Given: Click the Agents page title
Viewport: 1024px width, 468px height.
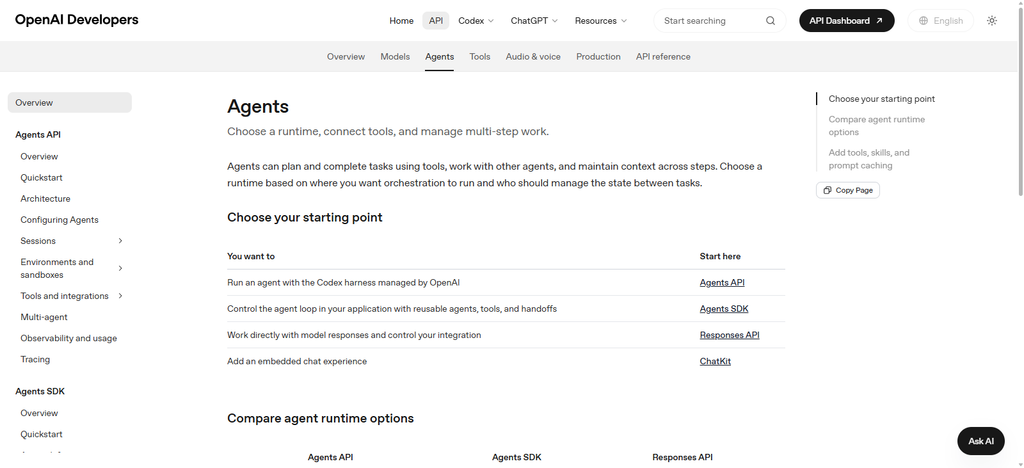Looking at the screenshot, I should tap(258, 106).
